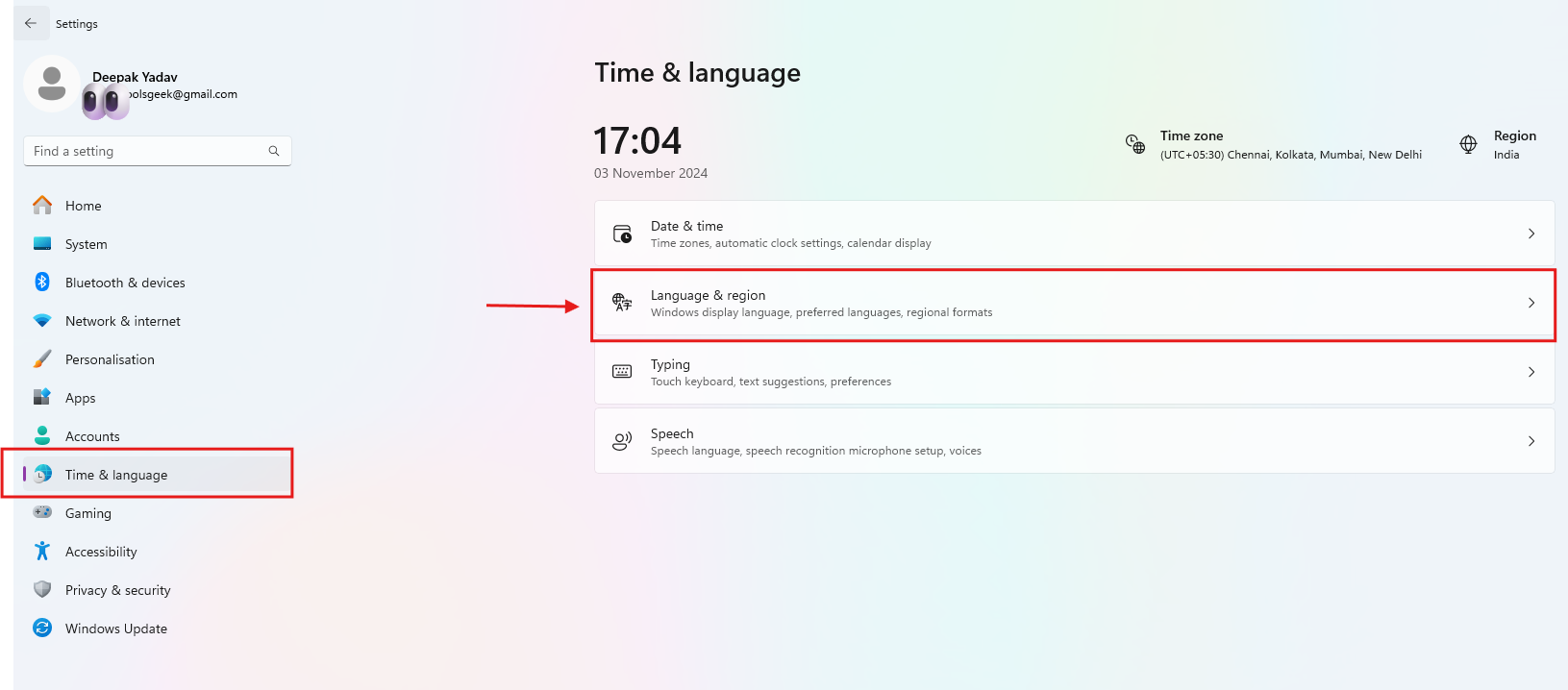Click the 17:04 clock display
1568x690 pixels.
[637, 141]
